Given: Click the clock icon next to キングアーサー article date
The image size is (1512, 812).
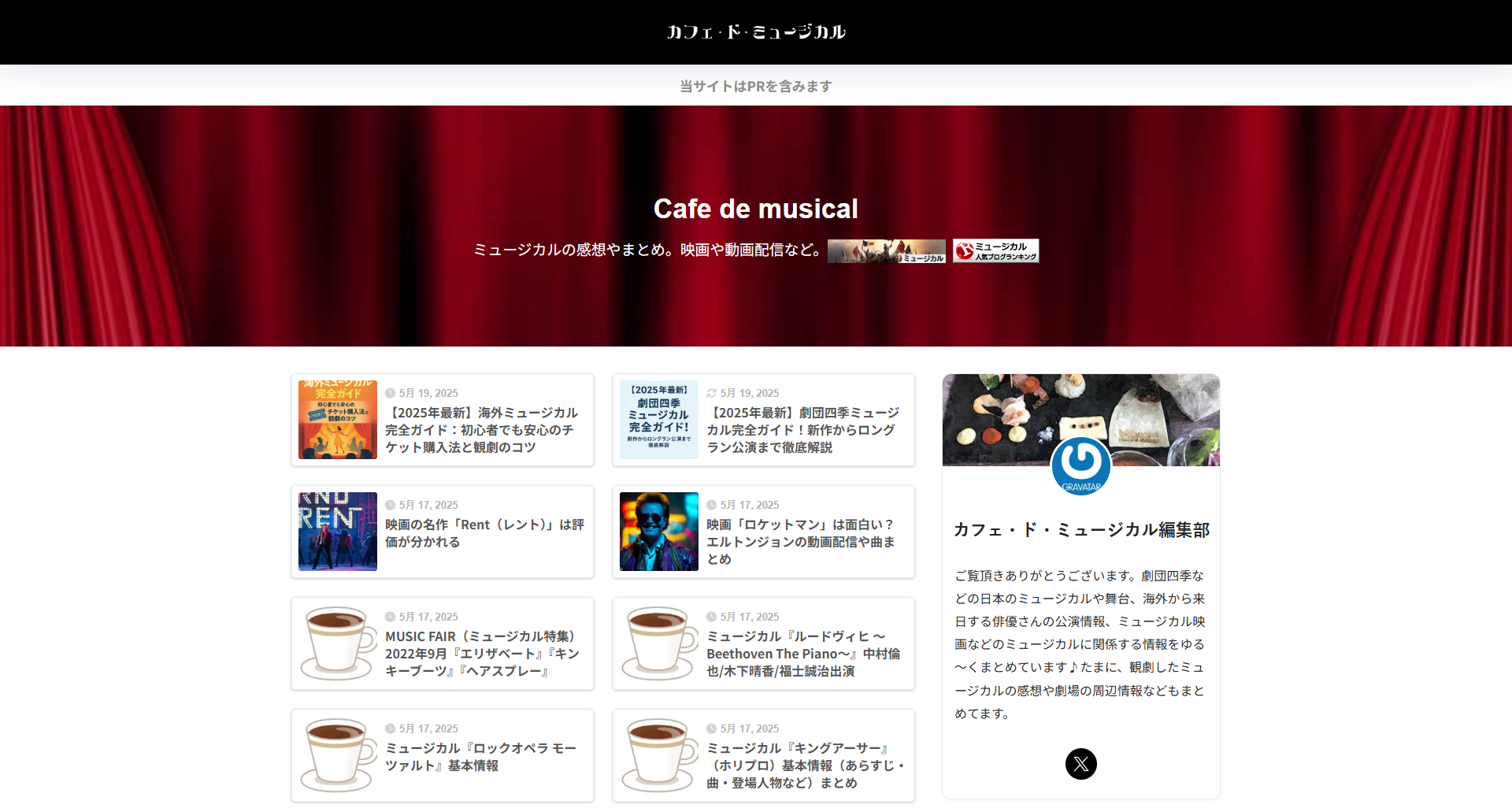Looking at the screenshot, I should (x=710, y=729).
